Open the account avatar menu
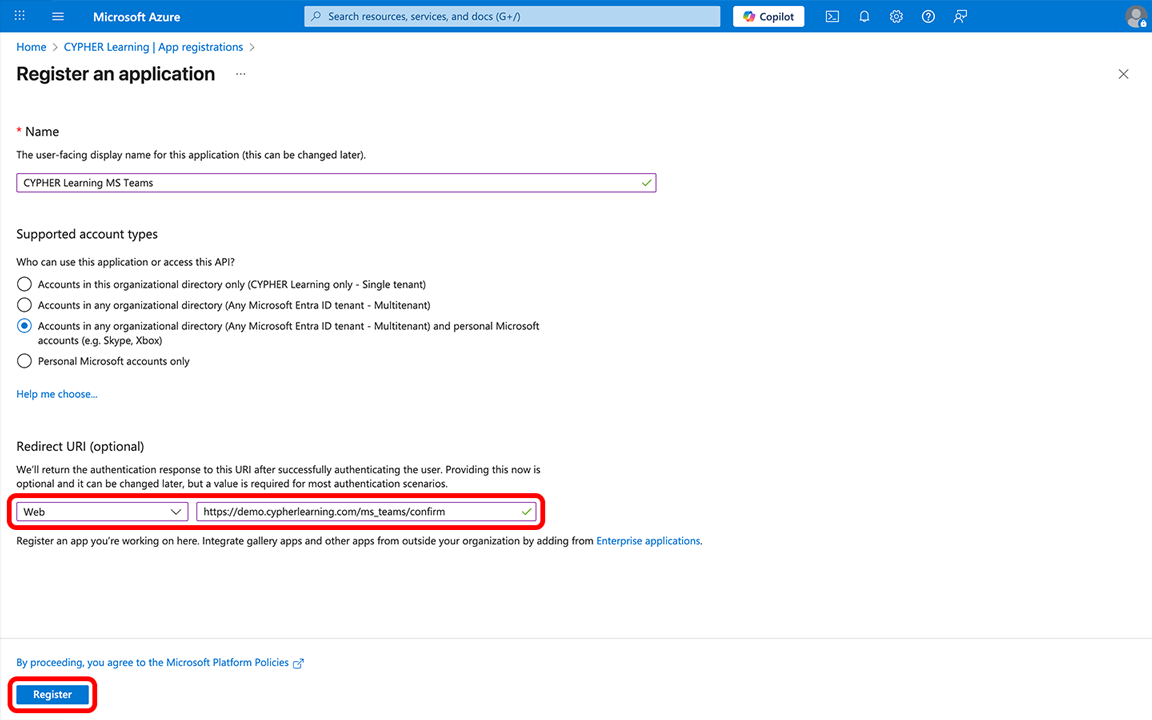The height and width of the screenshot is (720, 1152). 1136,16
